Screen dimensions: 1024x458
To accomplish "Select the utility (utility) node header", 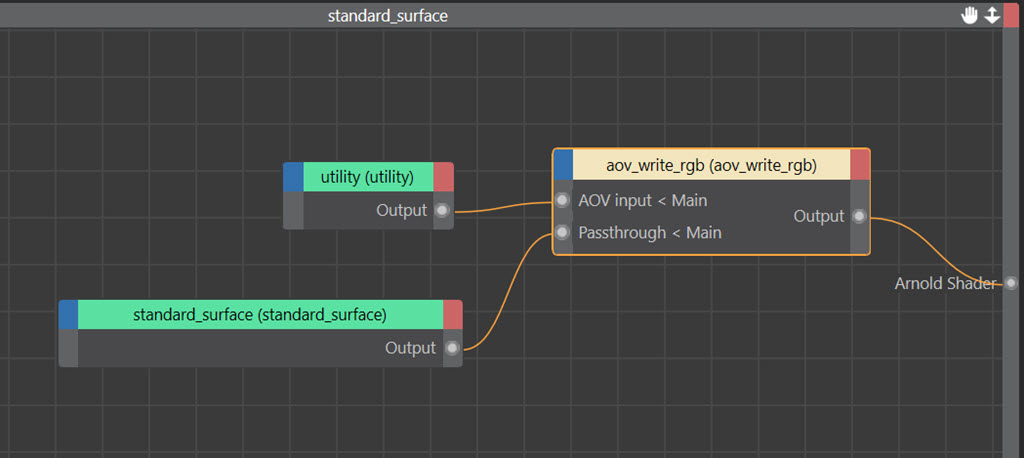I will tap(368, 177).
